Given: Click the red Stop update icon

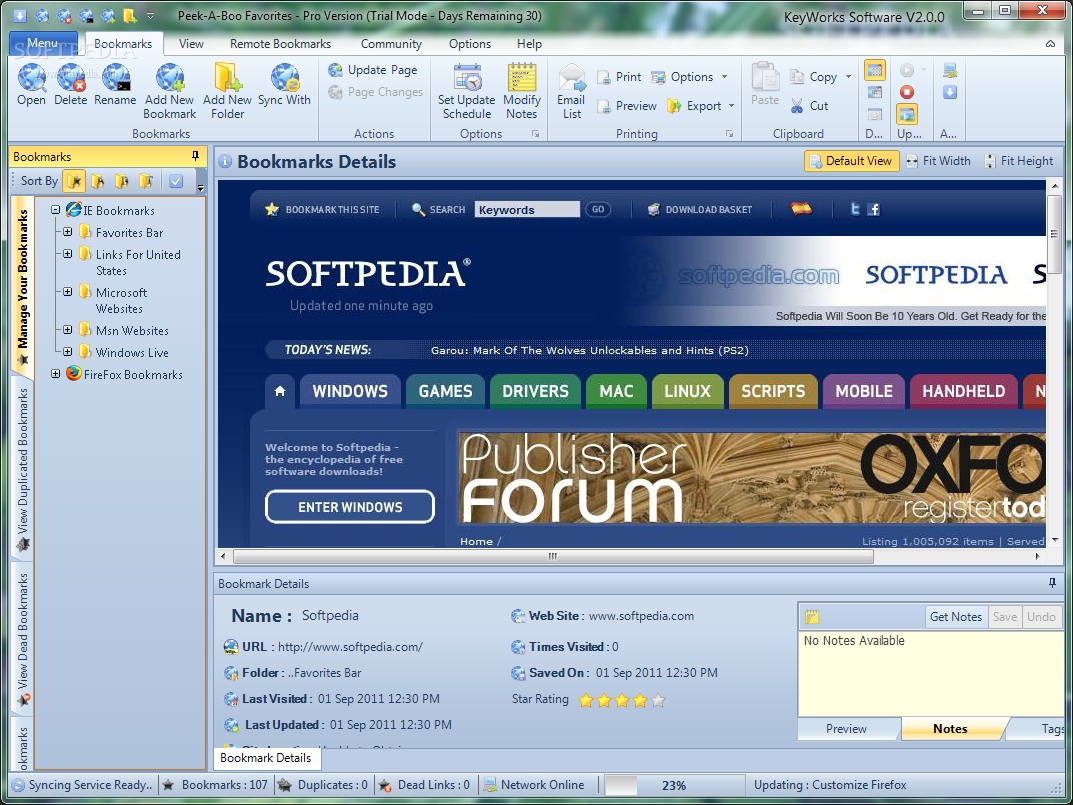Looking at the screenshot, I should pyautogui.click(x=907, y=92).
